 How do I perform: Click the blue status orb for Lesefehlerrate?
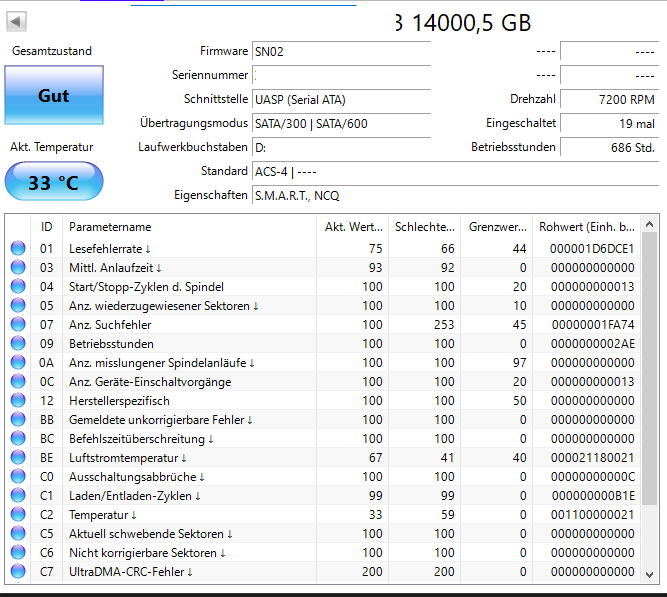(18, 248)
